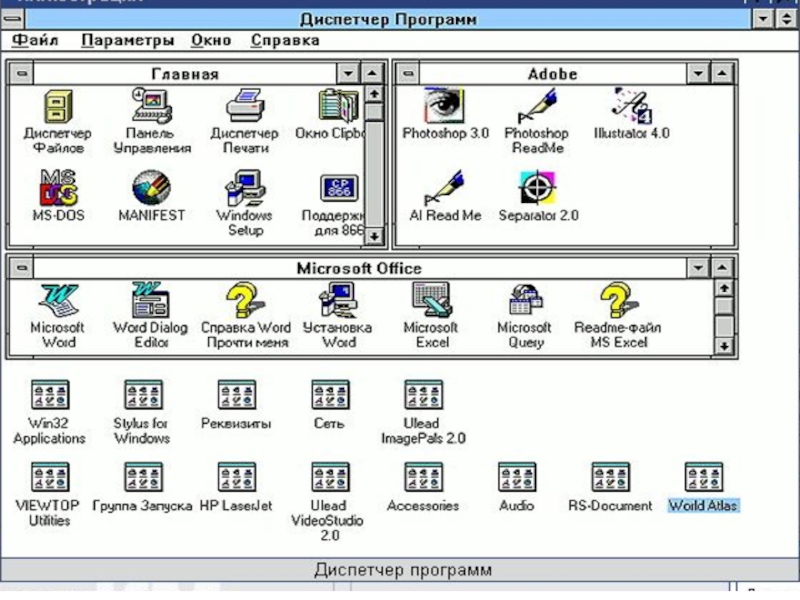Open the Microsoft Office window control menu box

[x=19, y=268]
